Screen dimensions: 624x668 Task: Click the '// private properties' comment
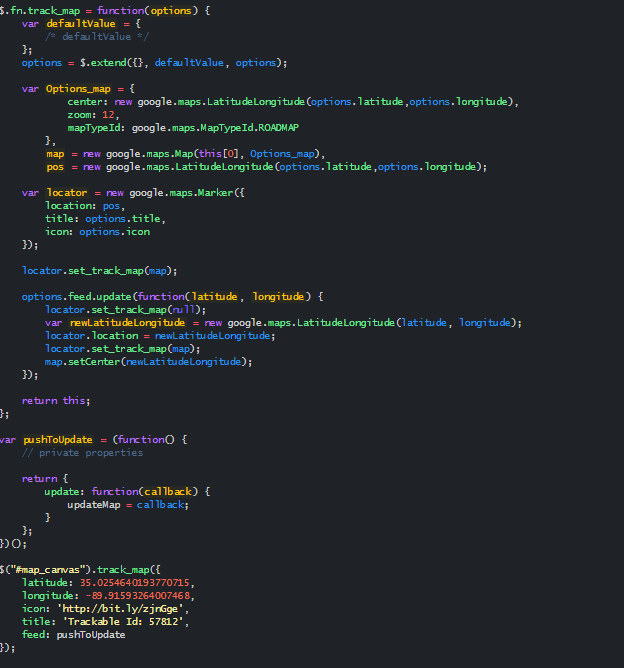point(83,452)
